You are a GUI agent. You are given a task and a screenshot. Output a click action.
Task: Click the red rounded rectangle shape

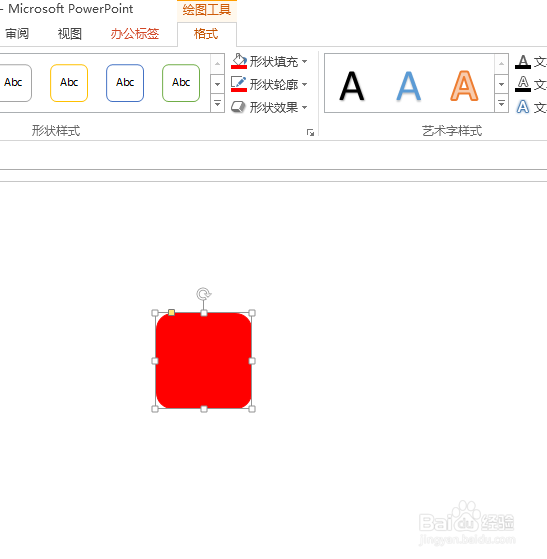tap(204, 361)
